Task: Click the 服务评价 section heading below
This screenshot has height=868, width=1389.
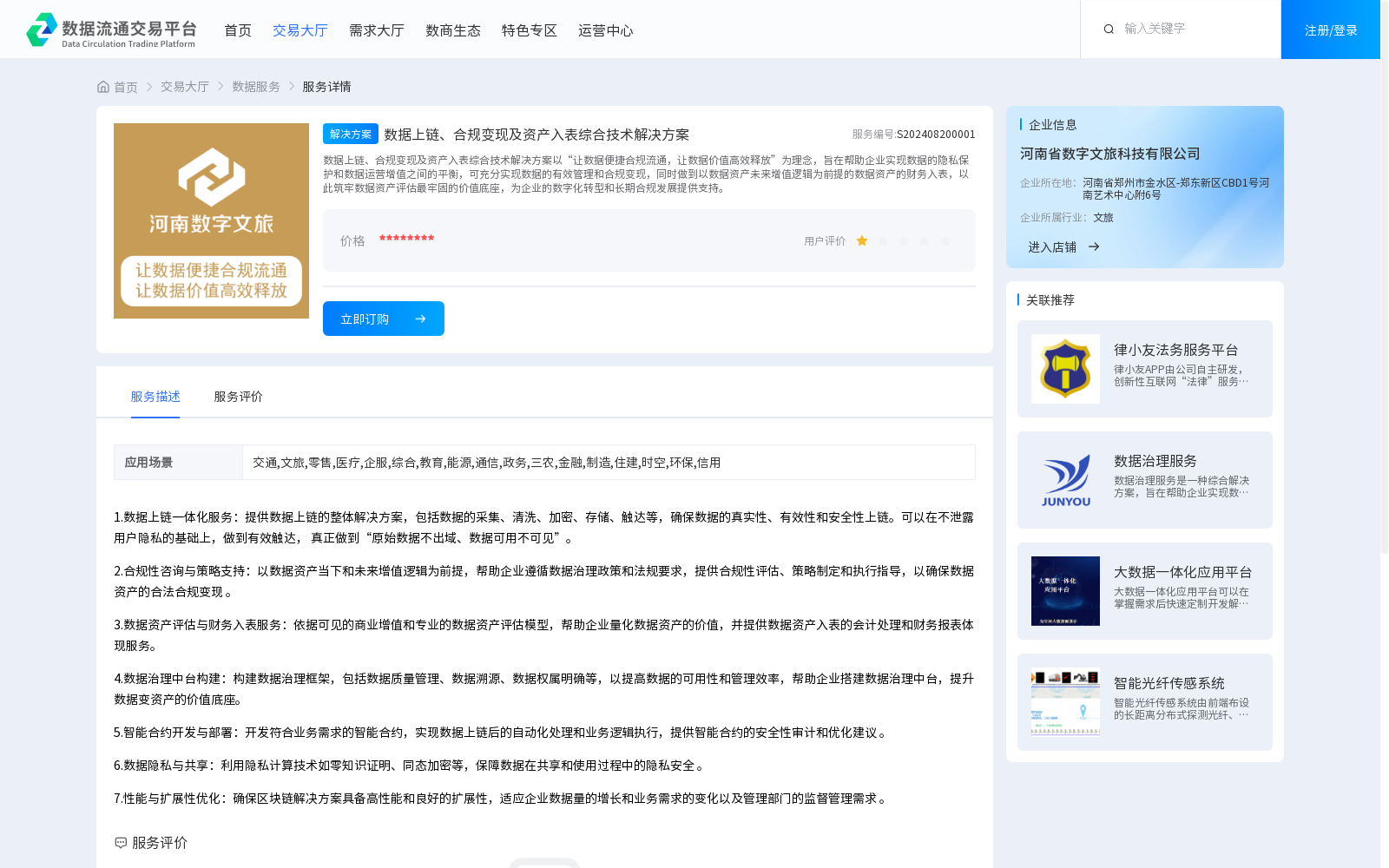Action: [160, 843]
